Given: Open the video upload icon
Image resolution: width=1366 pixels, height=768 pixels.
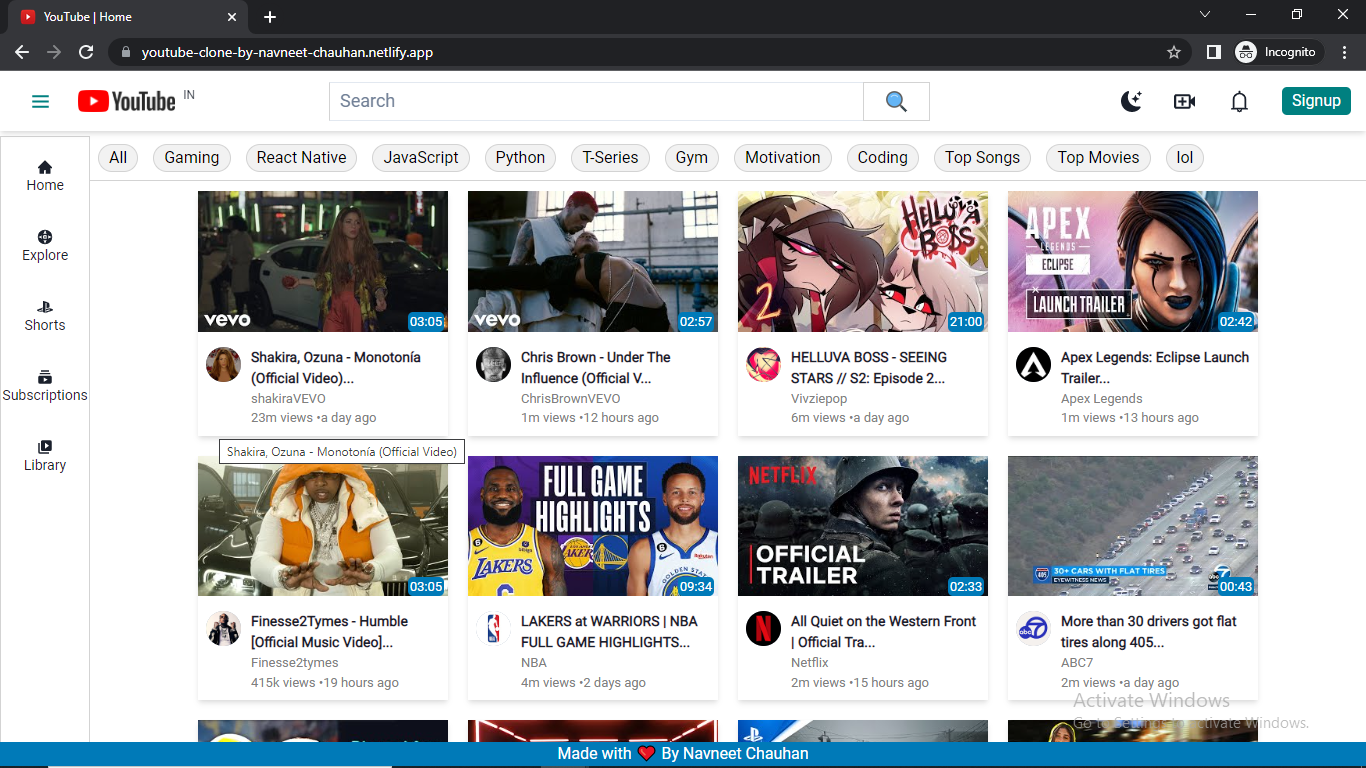Looking at the screenshot, I should click(1184, 101).
